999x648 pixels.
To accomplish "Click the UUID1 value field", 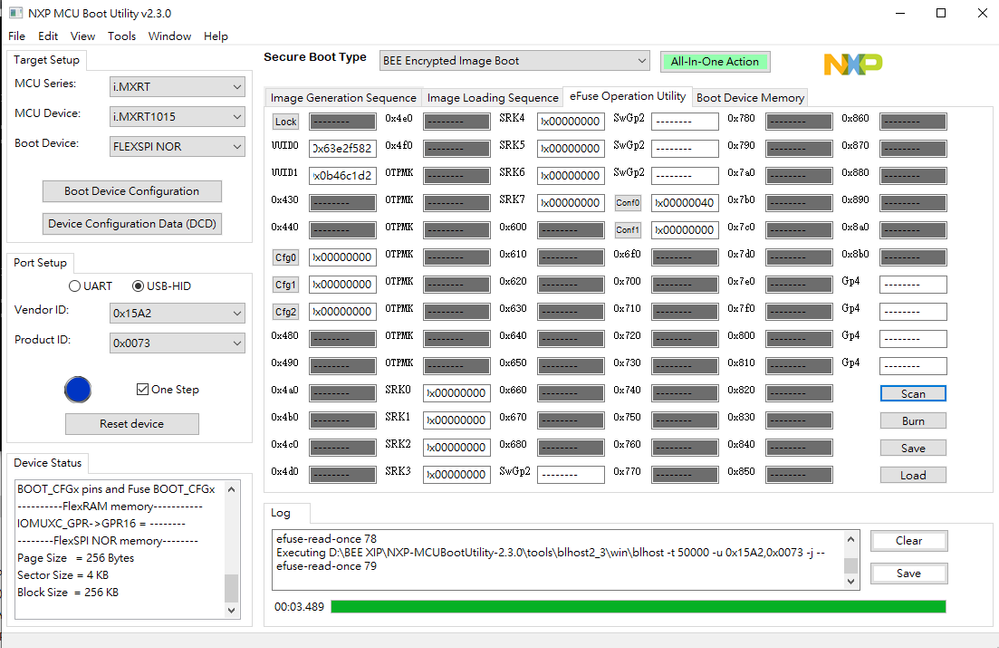I will pyautogui.click(x=343, y=175).
